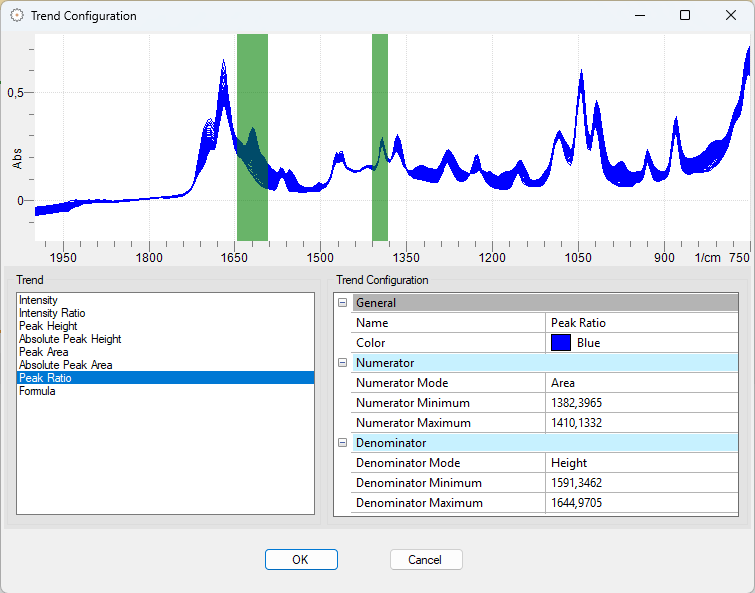Click the Trend Configuration window icon
This screenshot has width=755, height=593.
pyautogui.click(x=16, y=16)
